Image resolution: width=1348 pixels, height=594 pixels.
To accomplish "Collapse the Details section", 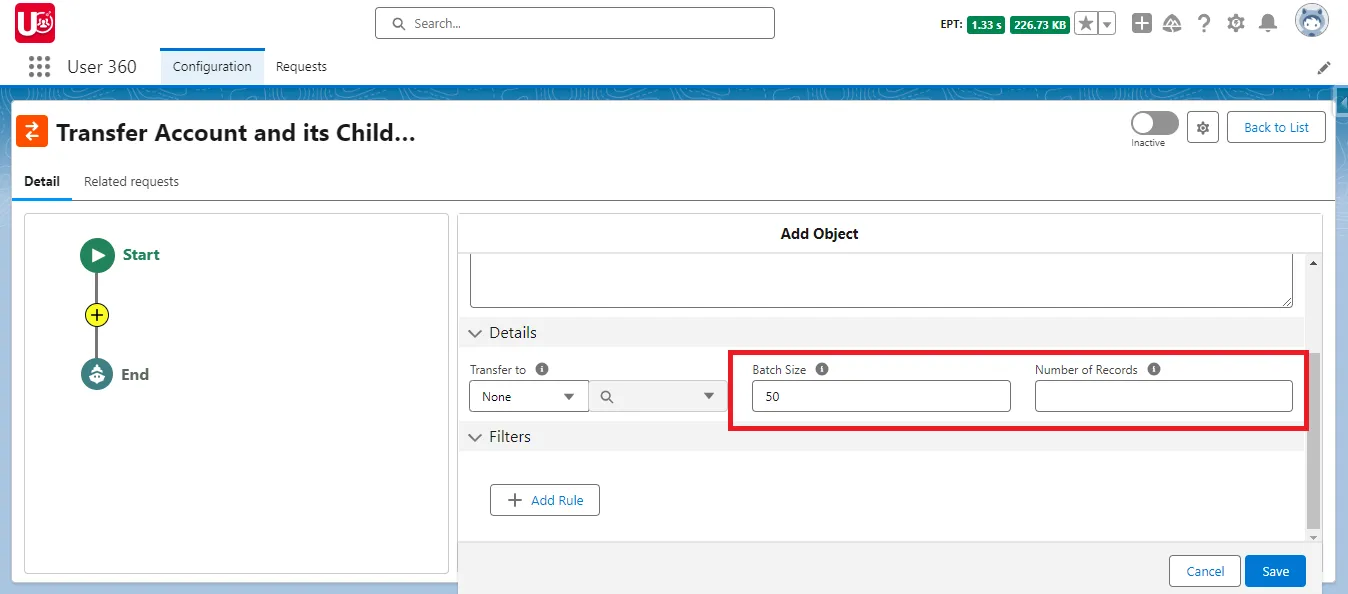I will (x=475, y=333).
